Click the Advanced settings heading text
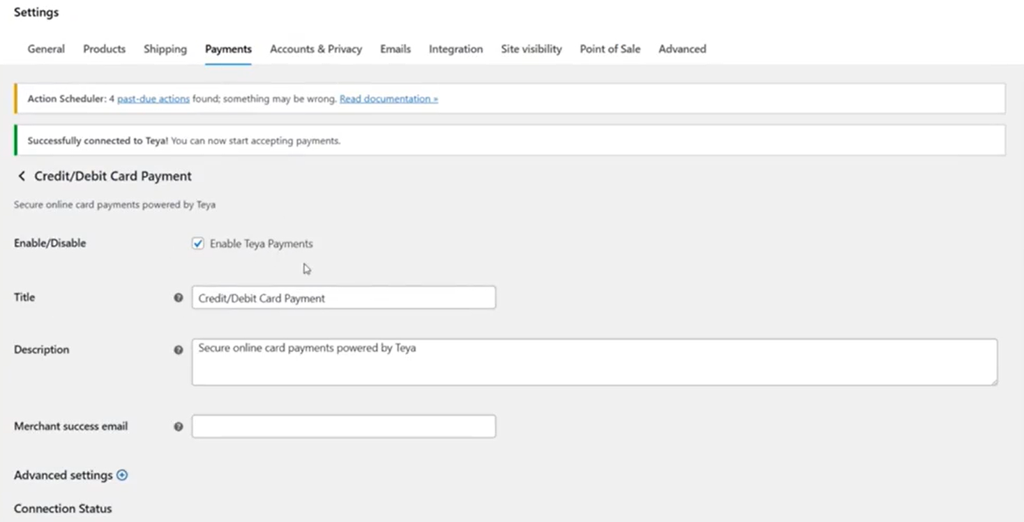 [x=63, y=476]
